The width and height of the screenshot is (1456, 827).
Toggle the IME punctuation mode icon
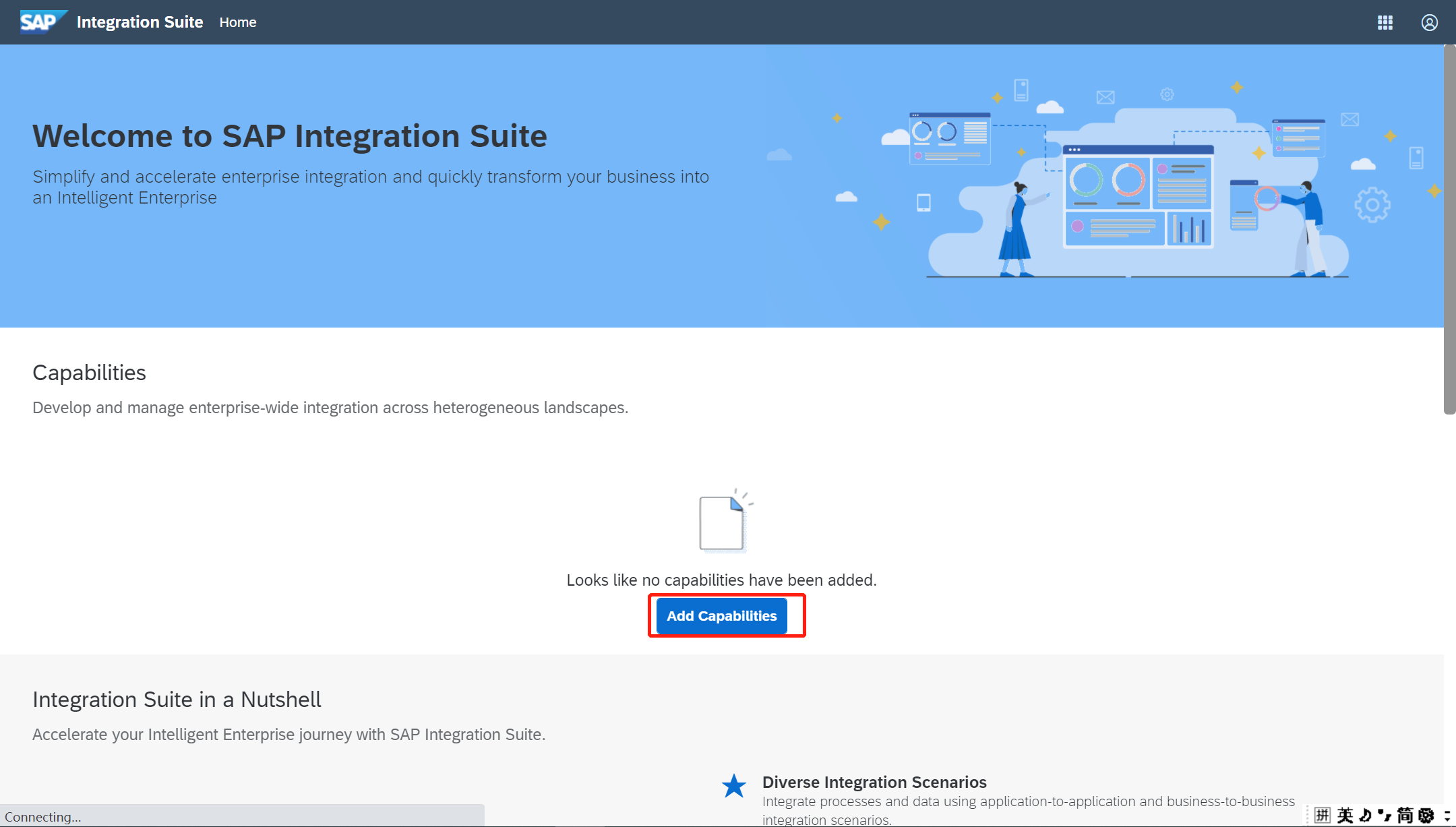tap(1385, 816)
